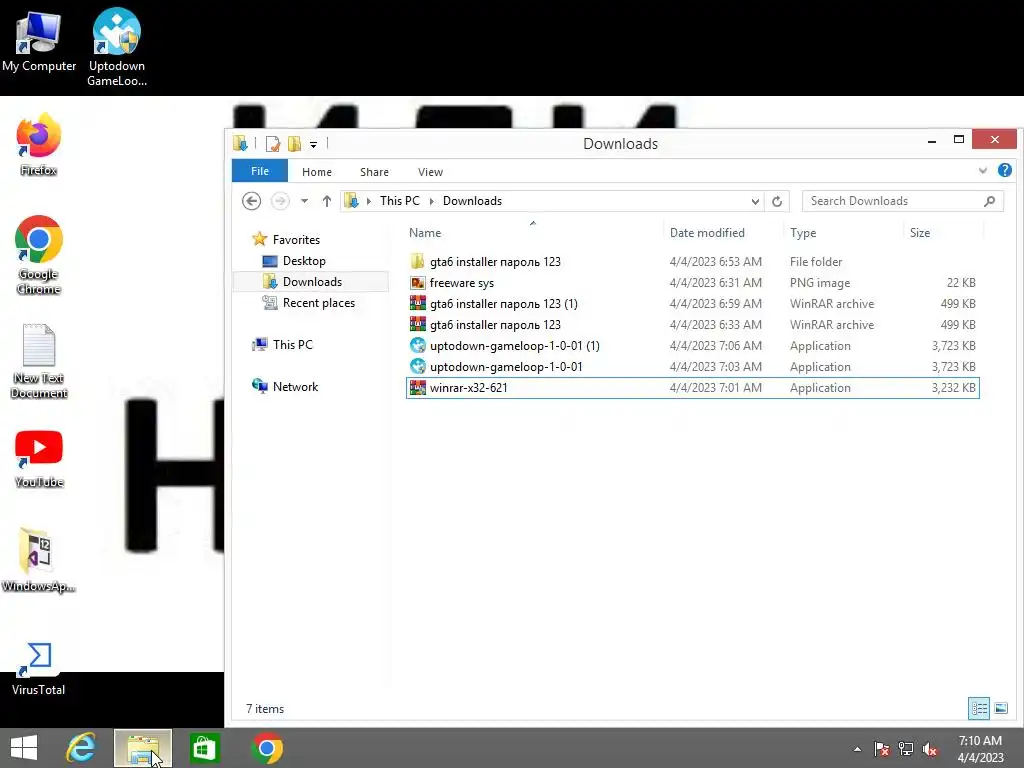Click Downloads folder icon in title bar
Image resolution: width=1024 pixels, height=768 pixels.
click(x=240, y=143)
